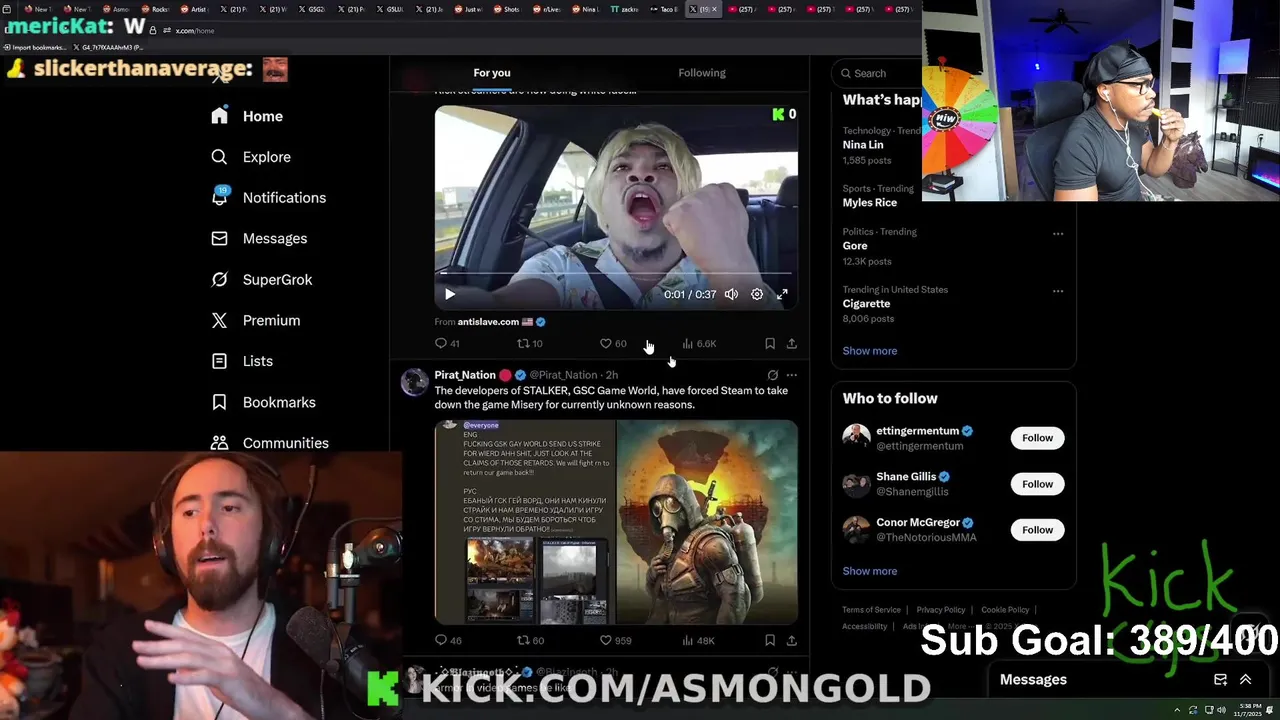
Task: Open the Messages envelope in sidebar
Action: (x=219, y=238)
